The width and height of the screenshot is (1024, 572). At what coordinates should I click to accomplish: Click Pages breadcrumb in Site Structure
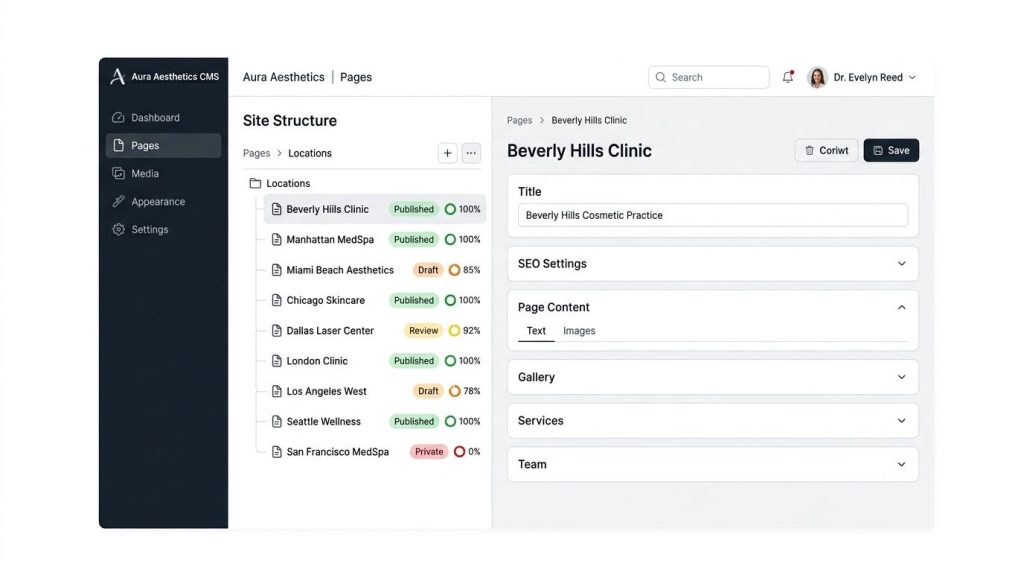pos(257,153)
